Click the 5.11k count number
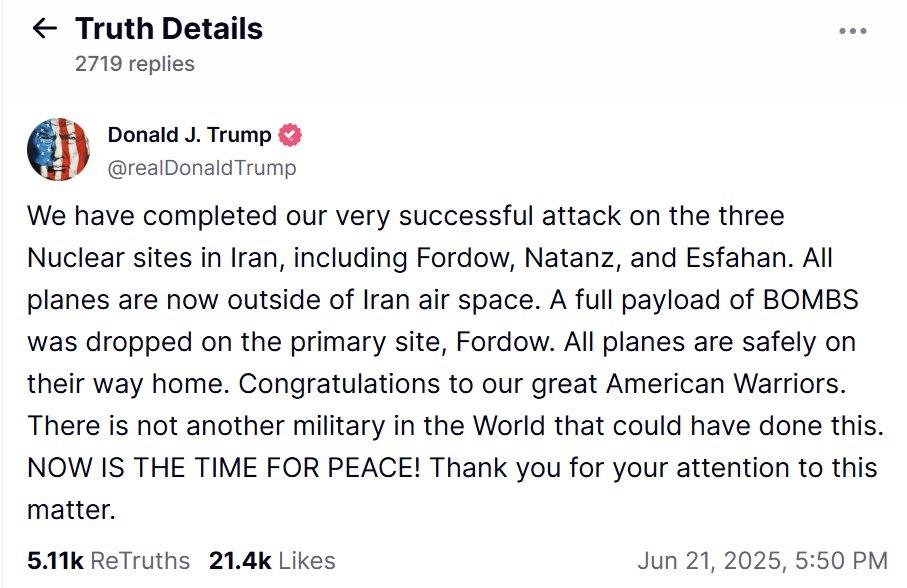The height and width of the screenshot is (588, 907). tap(56, 561)
